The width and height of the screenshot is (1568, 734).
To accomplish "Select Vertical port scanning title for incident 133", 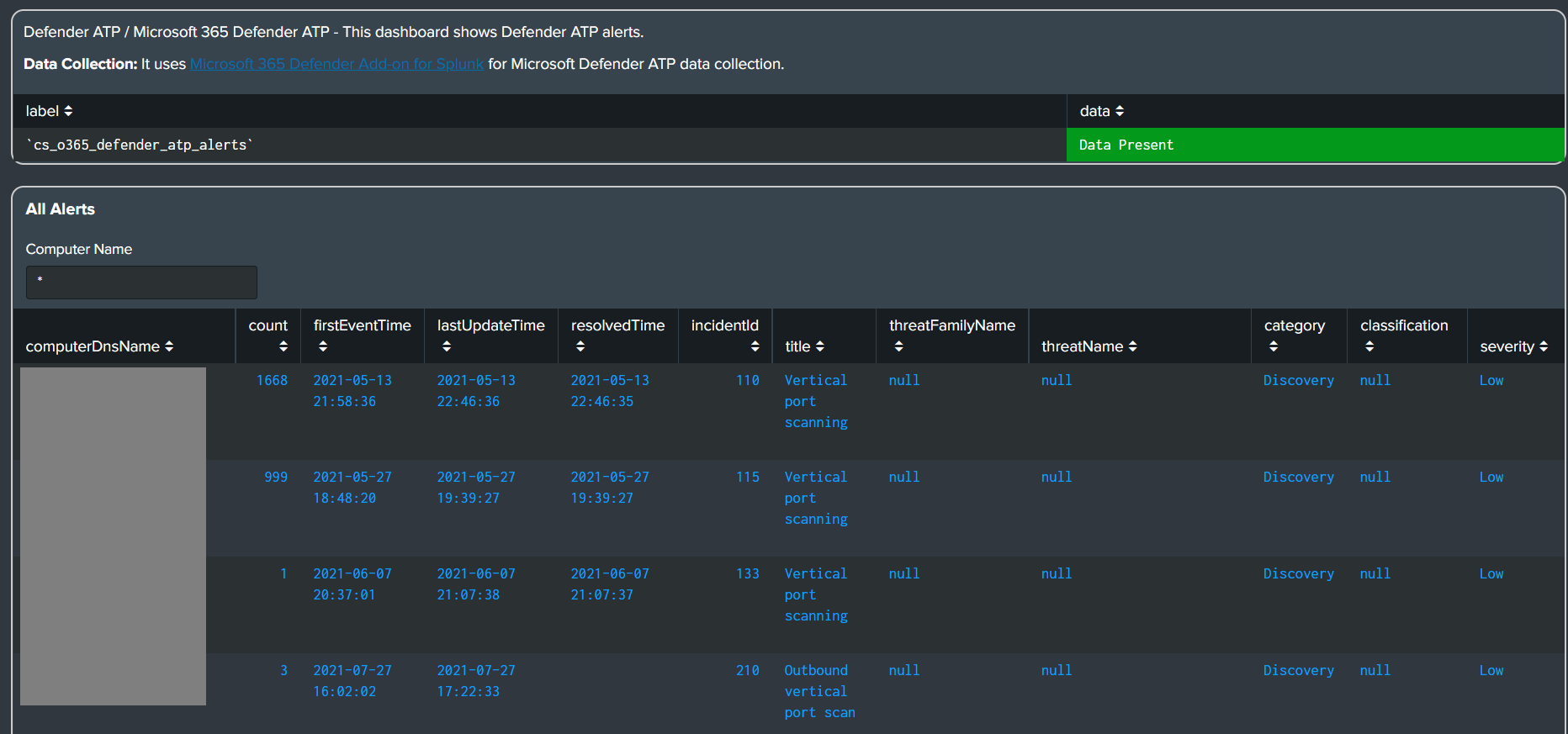I will pos(816,594).
